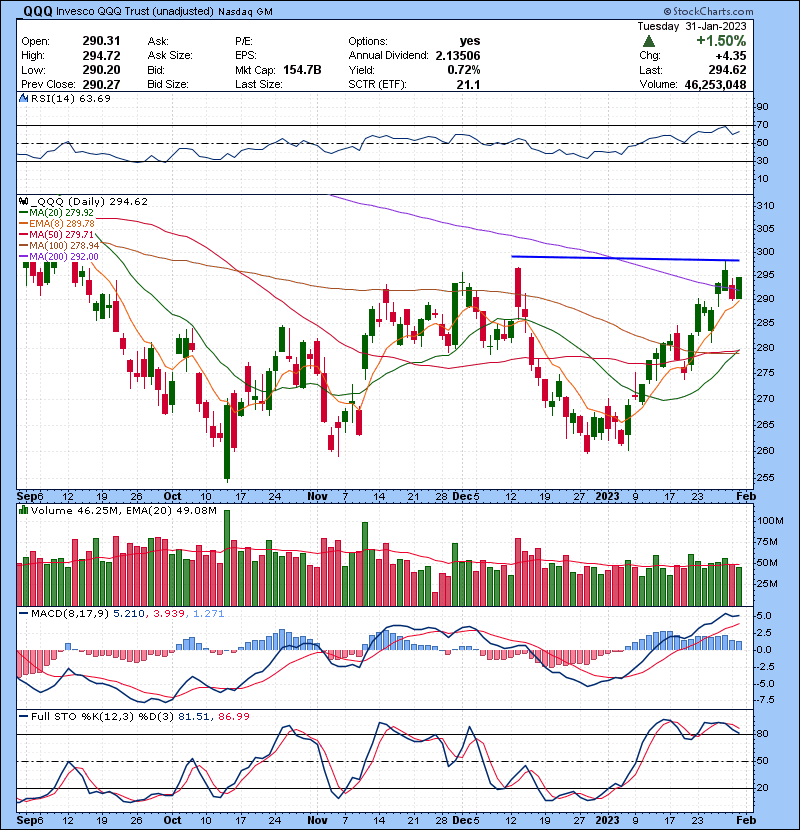The width and height of the screenshot is (800, 830).
Task: Click the last green candlestick for Jan 31
Action: 739,287
